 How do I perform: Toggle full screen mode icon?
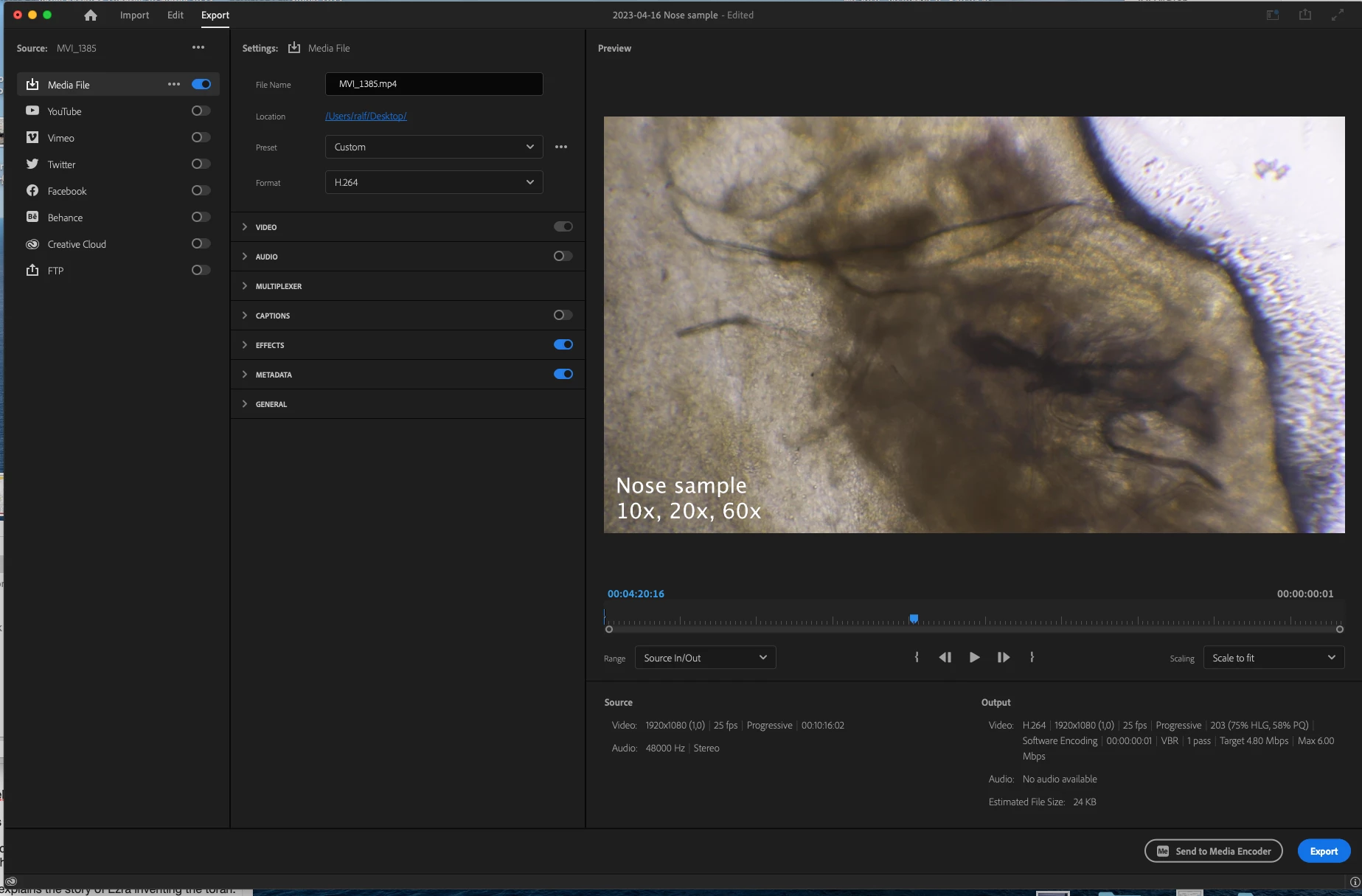(x=1338, y=15)
